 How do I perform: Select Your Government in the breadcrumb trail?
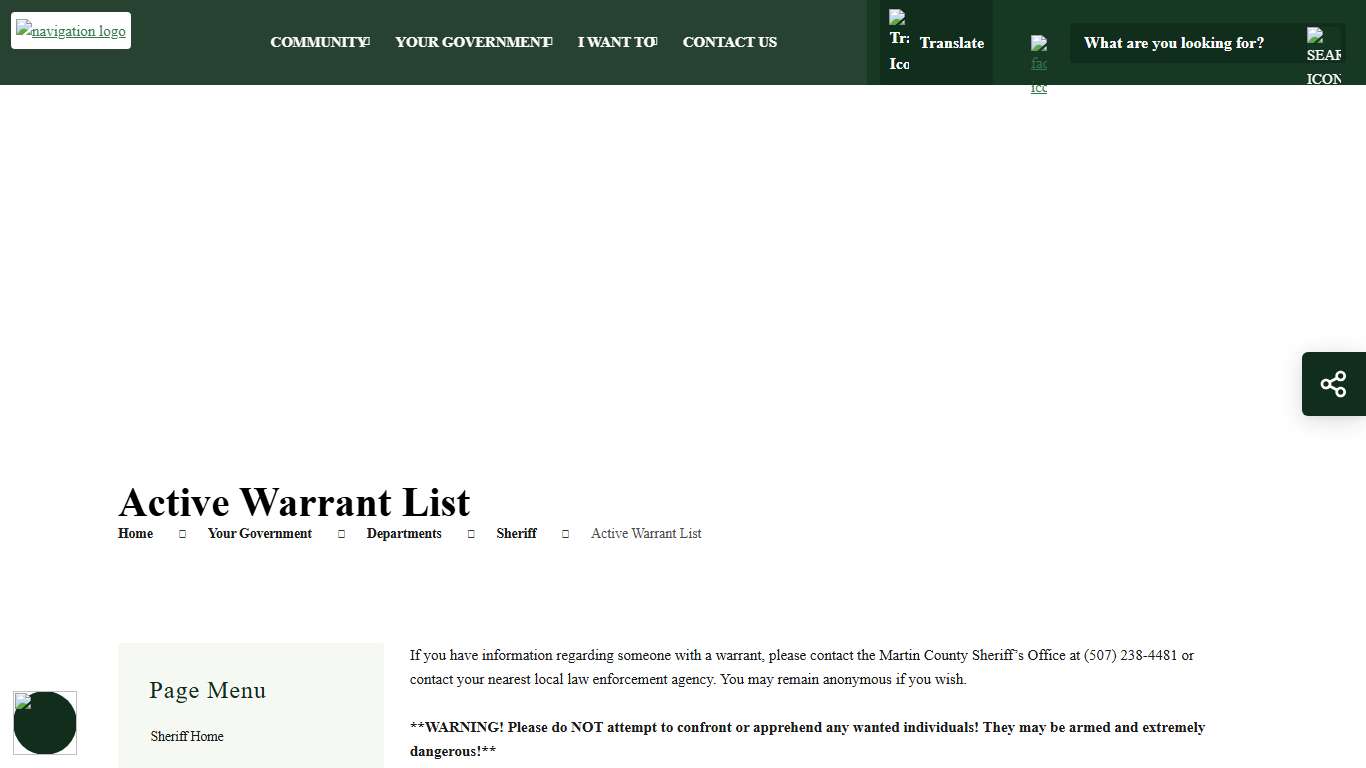[x=259, y=534]
